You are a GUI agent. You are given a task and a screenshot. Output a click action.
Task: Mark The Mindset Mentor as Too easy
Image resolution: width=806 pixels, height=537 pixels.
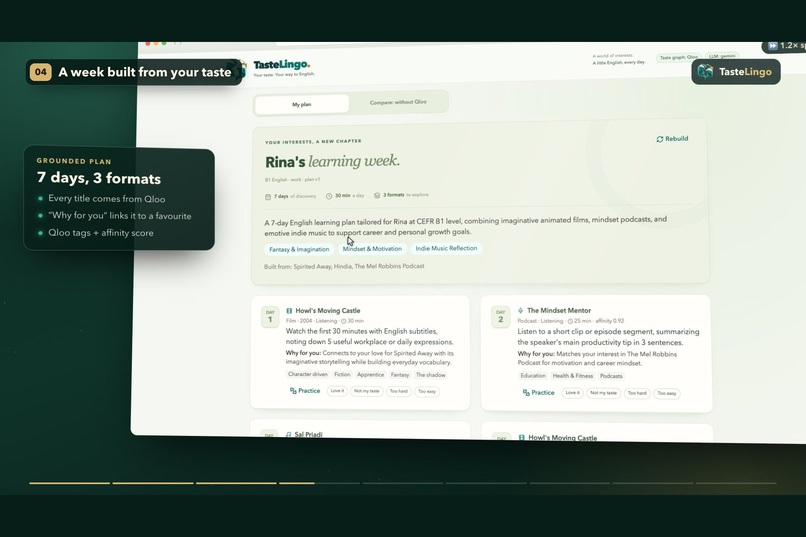pyautogui.click(x=667, y=394)
